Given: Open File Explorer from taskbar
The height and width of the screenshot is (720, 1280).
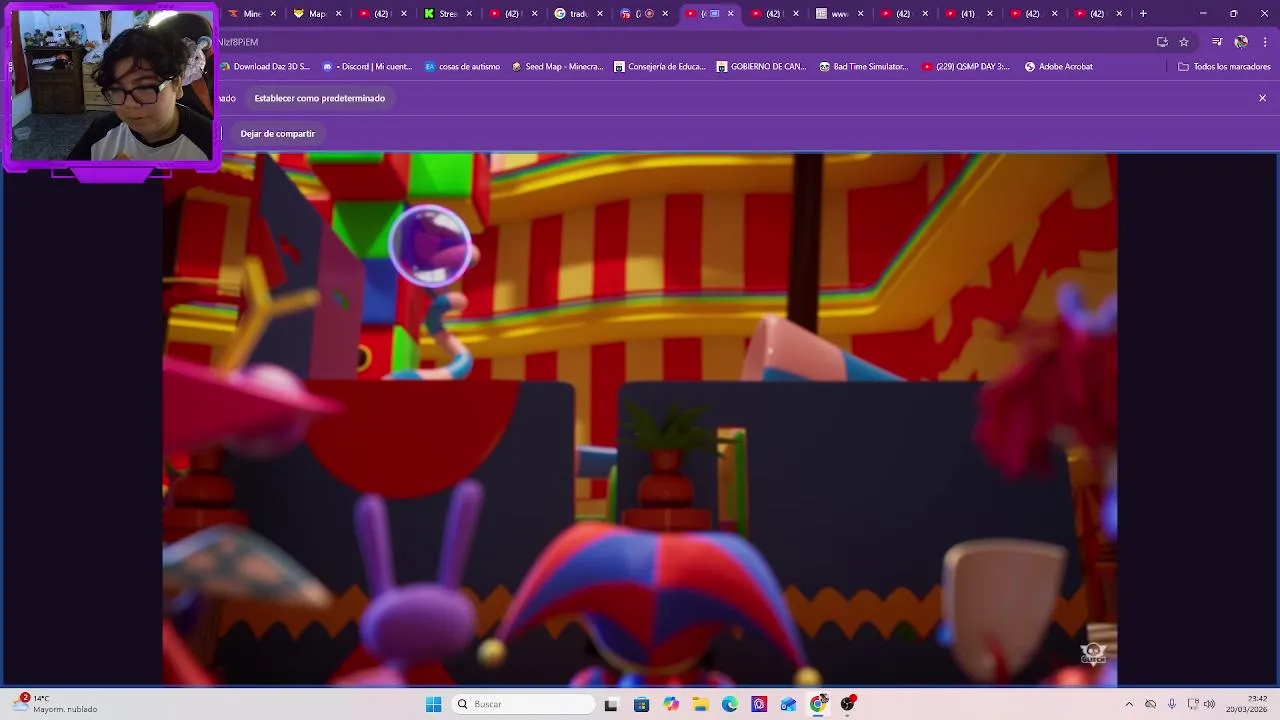Looking at the screenshot, I should coord(700,704).
